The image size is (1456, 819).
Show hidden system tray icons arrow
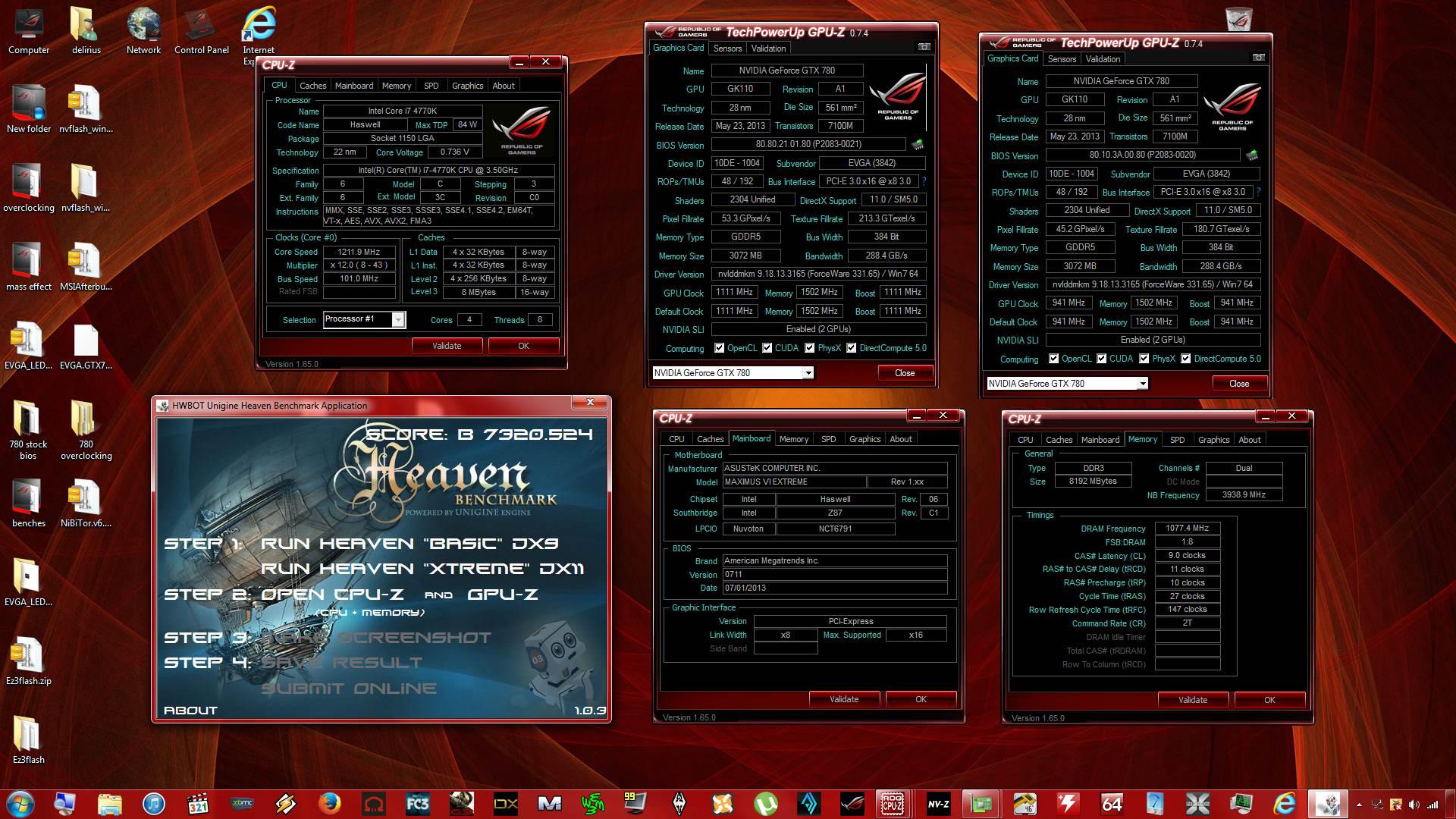point(1359,805)
